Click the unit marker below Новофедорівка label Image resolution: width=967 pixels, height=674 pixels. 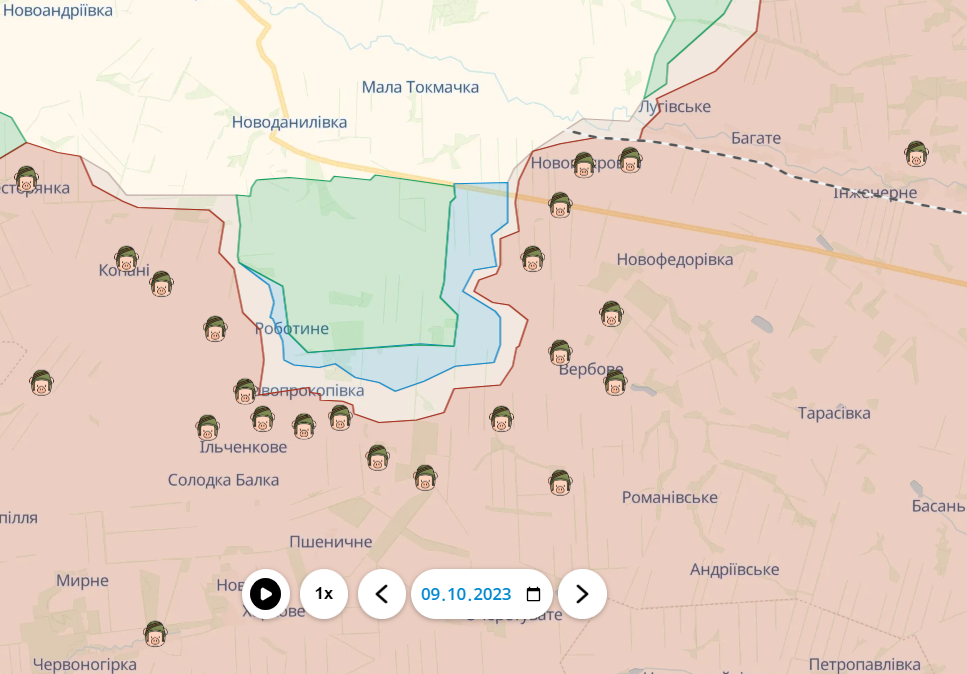[x=611, y=314]
